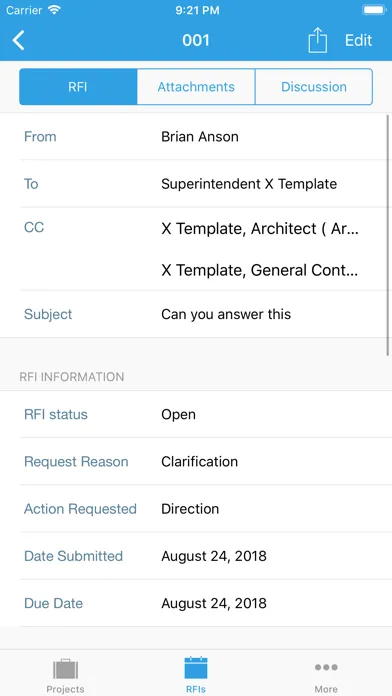Tap the Edit button

click(359, 40)
